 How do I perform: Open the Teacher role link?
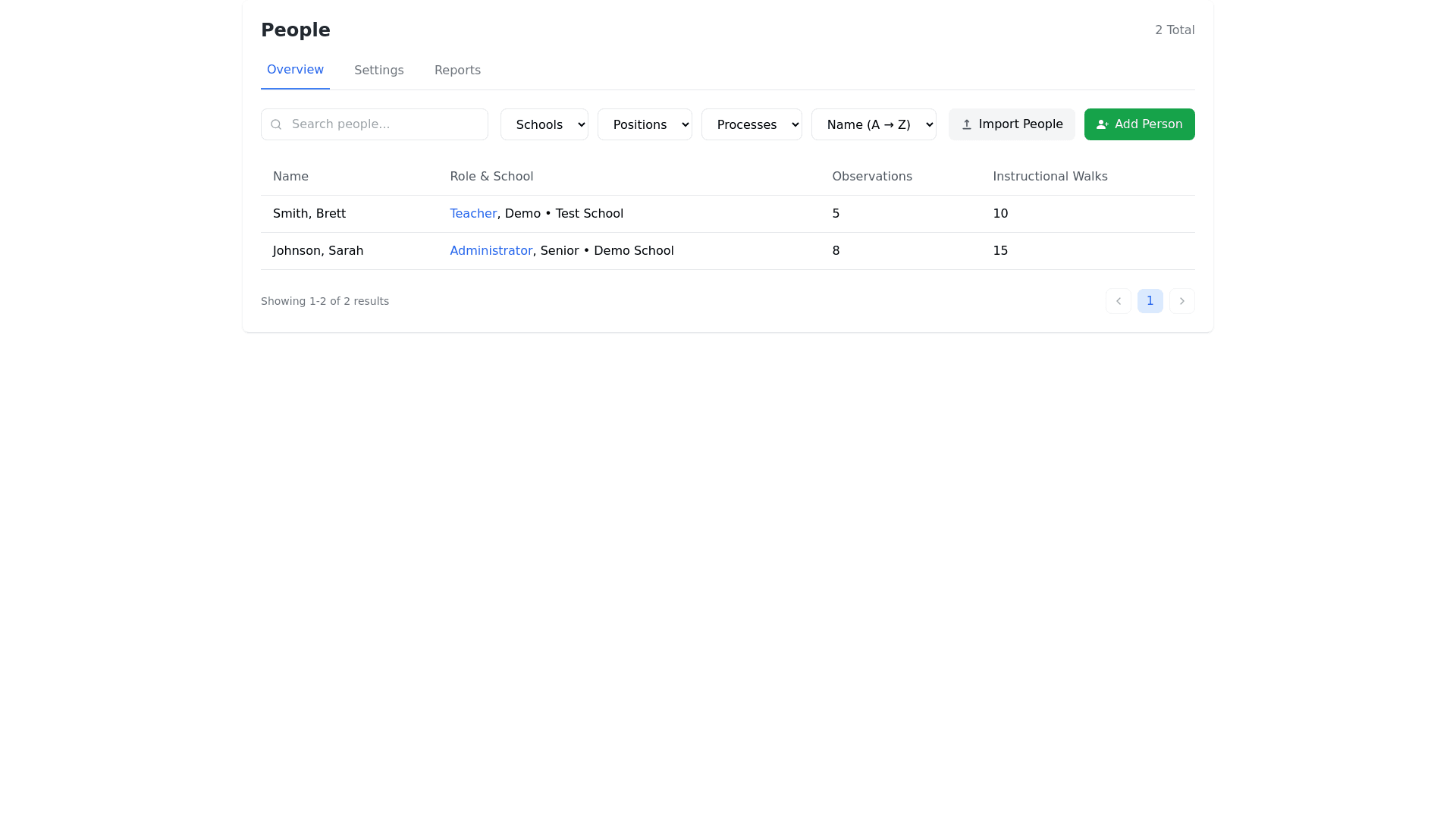[472, 214]
